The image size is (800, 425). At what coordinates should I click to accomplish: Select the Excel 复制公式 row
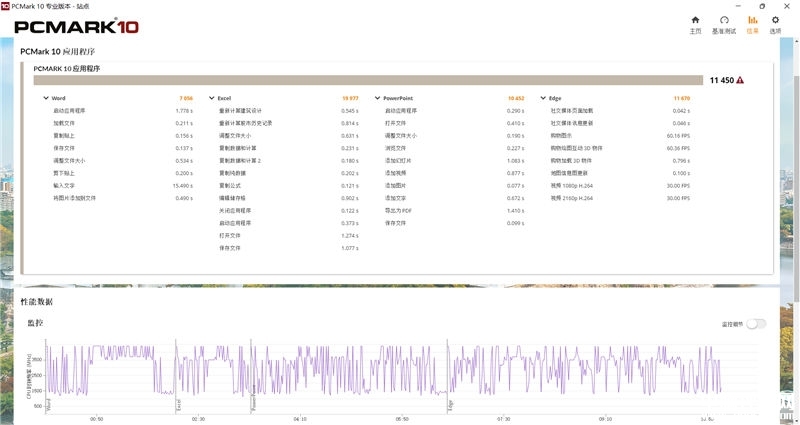coord(289,186)
